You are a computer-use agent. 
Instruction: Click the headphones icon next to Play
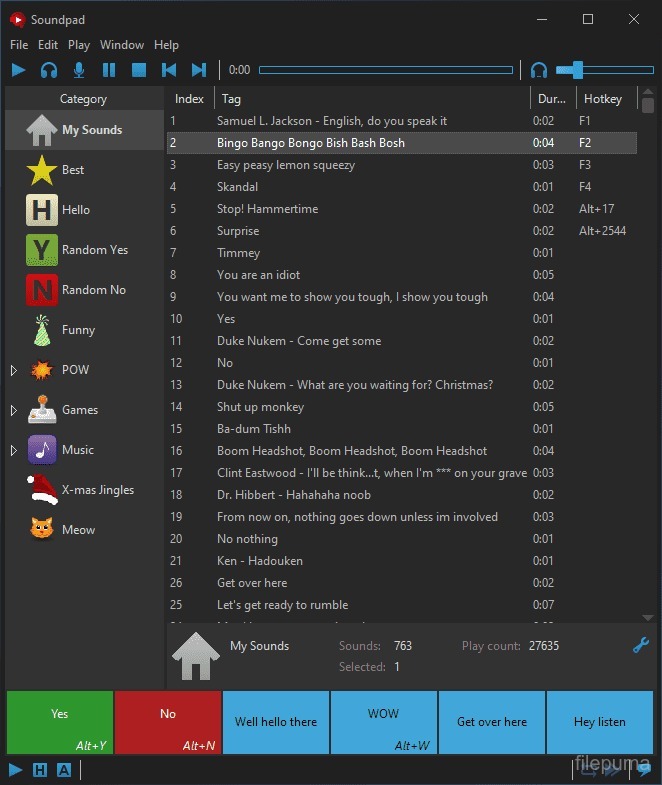[x=49, y=70]
